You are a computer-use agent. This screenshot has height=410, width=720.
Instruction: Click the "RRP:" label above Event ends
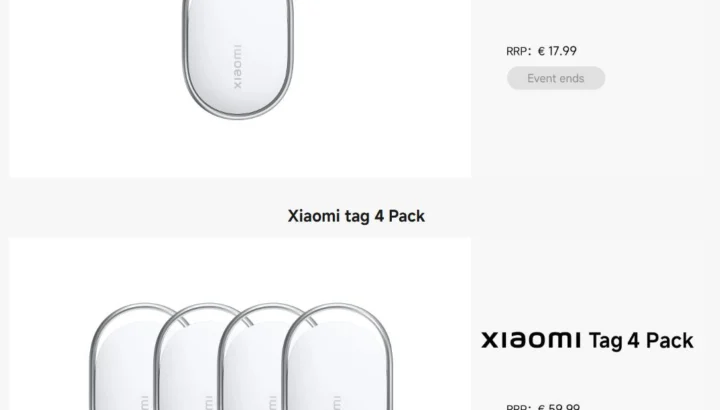(x=518, y=51)
